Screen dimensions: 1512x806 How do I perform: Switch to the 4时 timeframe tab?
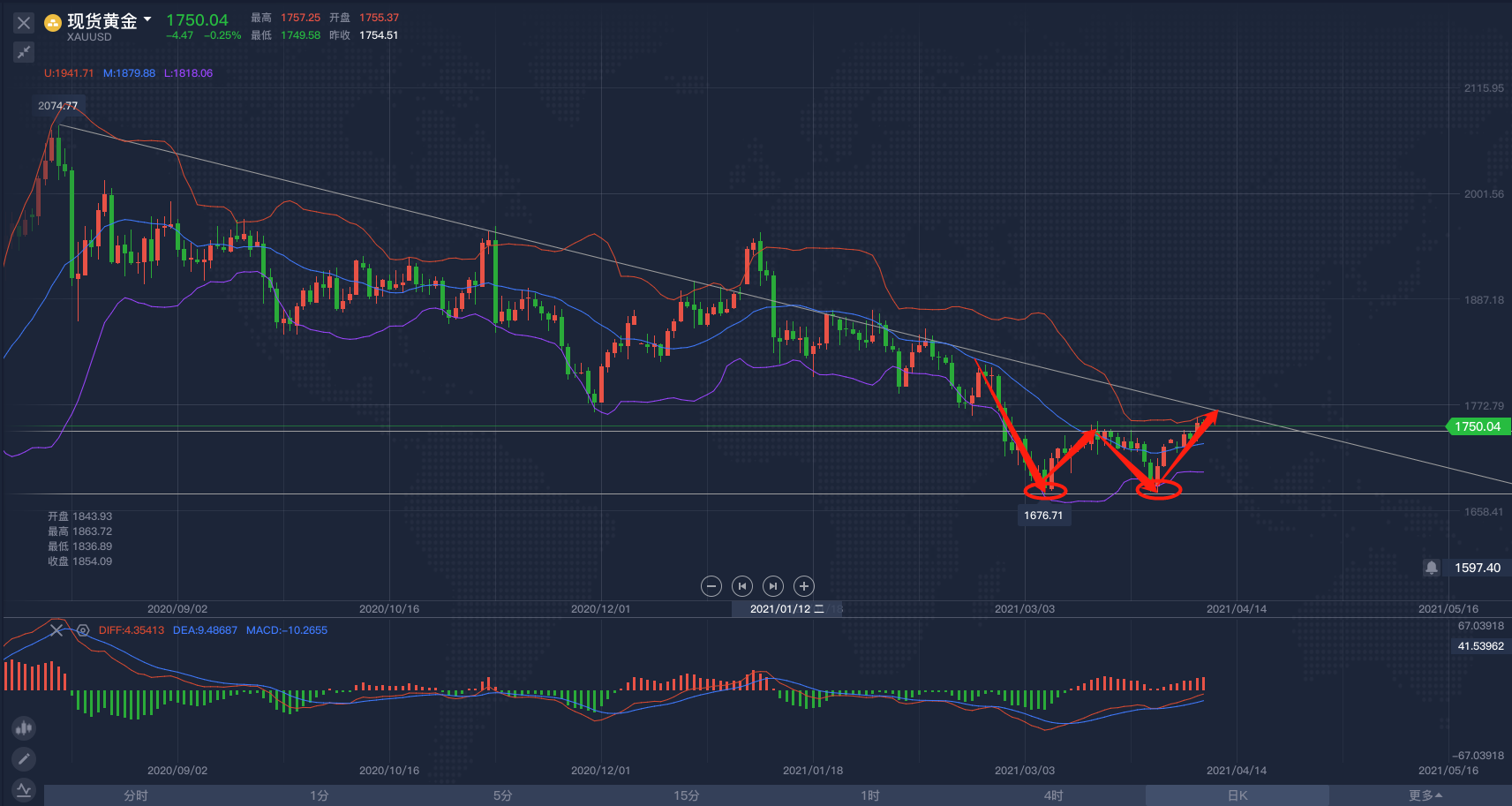point(1054,795)
